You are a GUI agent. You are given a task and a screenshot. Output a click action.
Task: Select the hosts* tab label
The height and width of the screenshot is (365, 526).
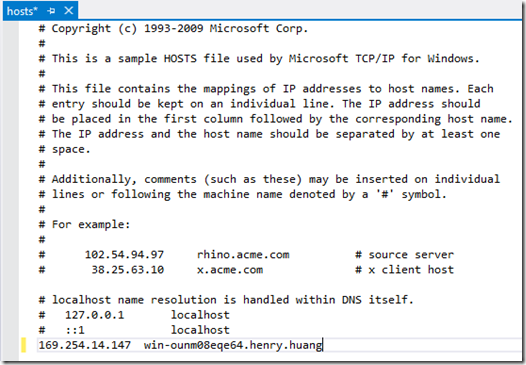22,11
